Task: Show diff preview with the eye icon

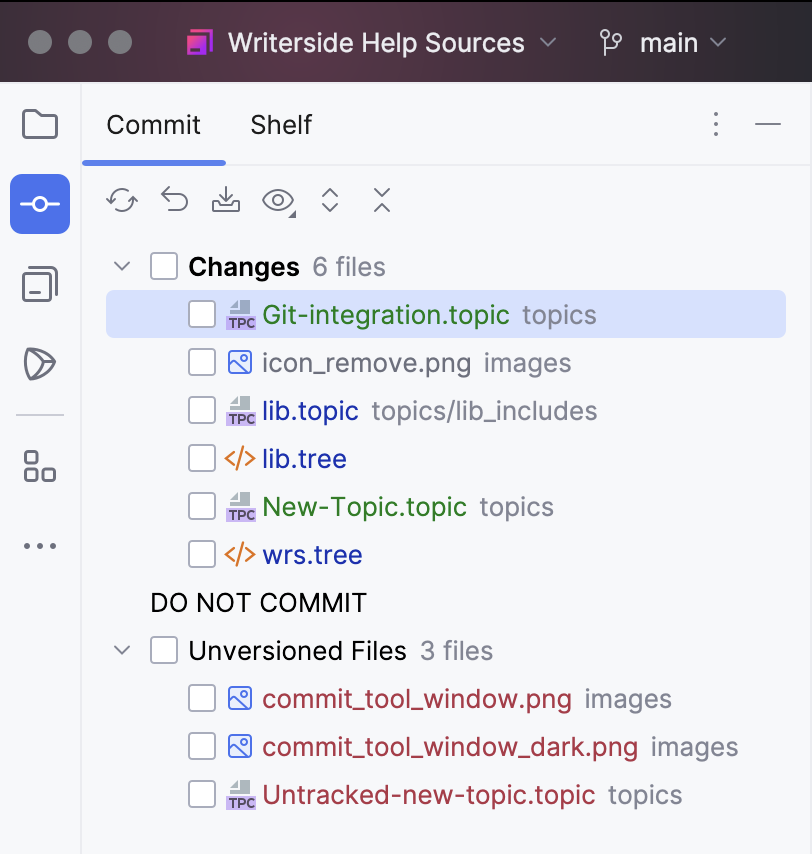Action: coord(277,200)
